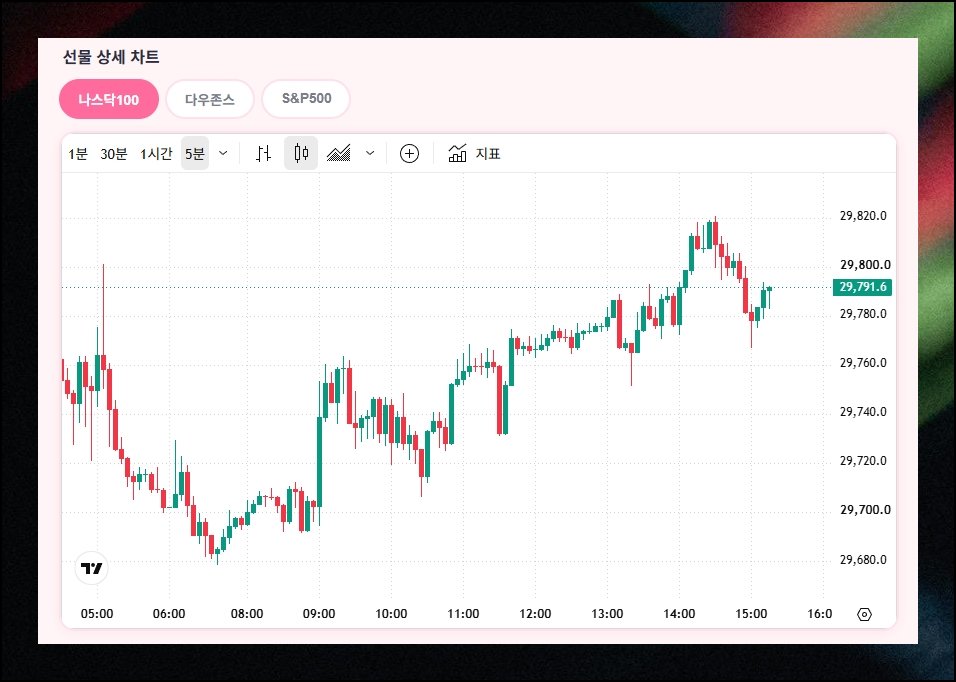Click the 08:00 time axis label
The width and height of the screenshot is (956, 682).
247,614
